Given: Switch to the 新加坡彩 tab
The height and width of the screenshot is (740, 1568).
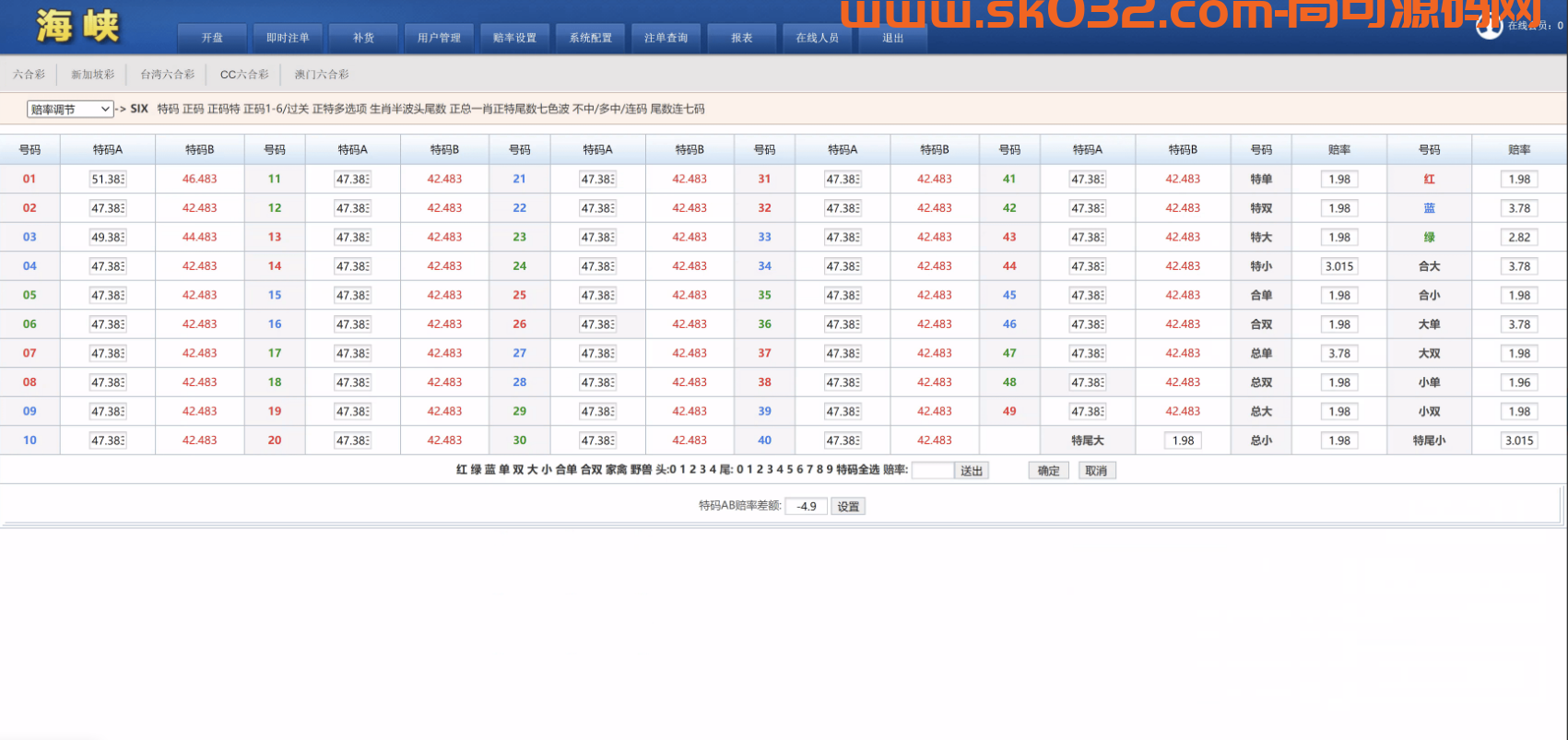Looking at the screenshot, I should (93, 75).
